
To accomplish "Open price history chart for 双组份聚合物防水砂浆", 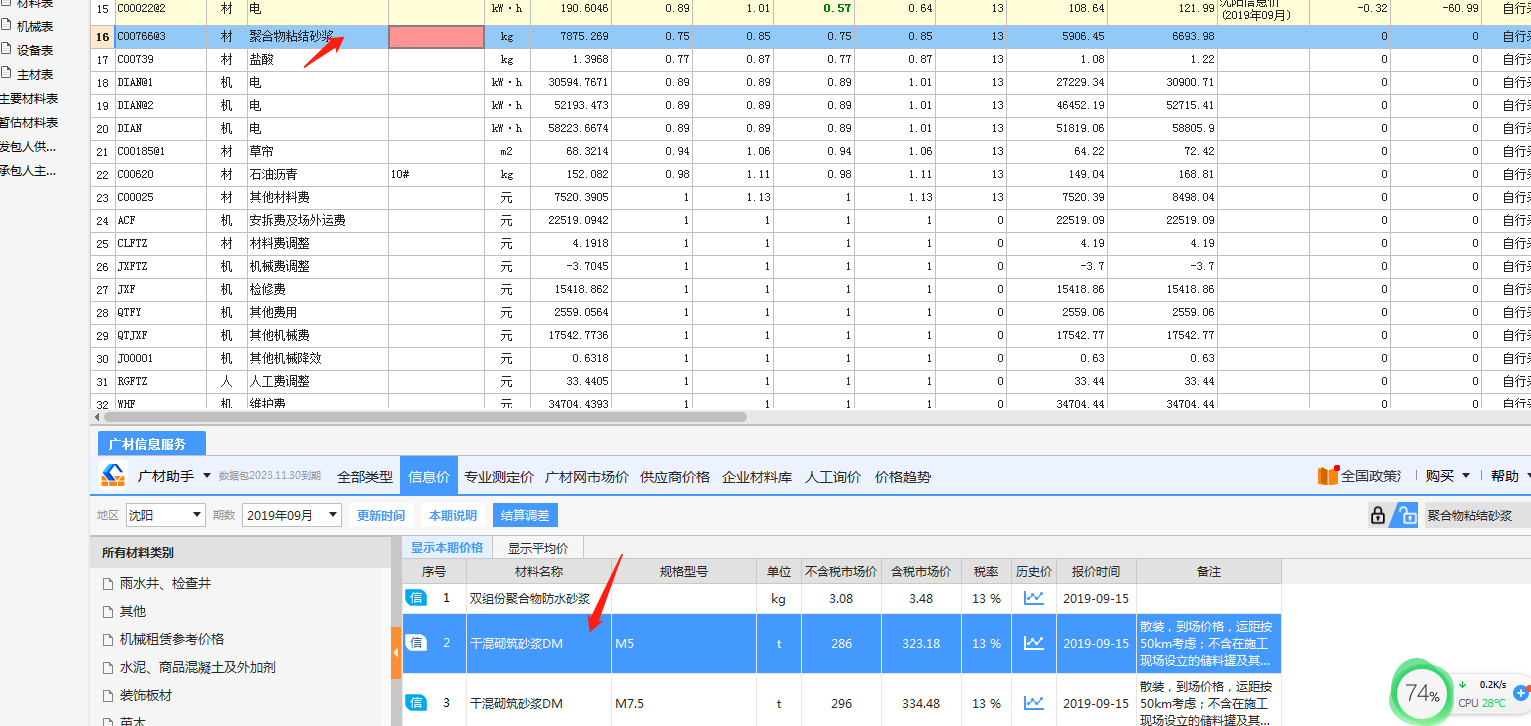I will 1034,599.
